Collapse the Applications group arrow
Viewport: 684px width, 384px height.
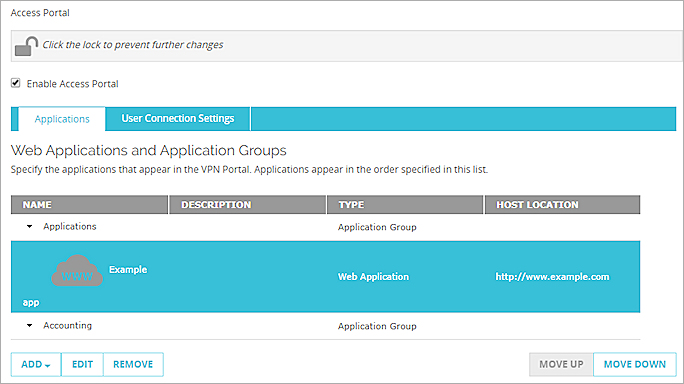[x=29, y=226]
